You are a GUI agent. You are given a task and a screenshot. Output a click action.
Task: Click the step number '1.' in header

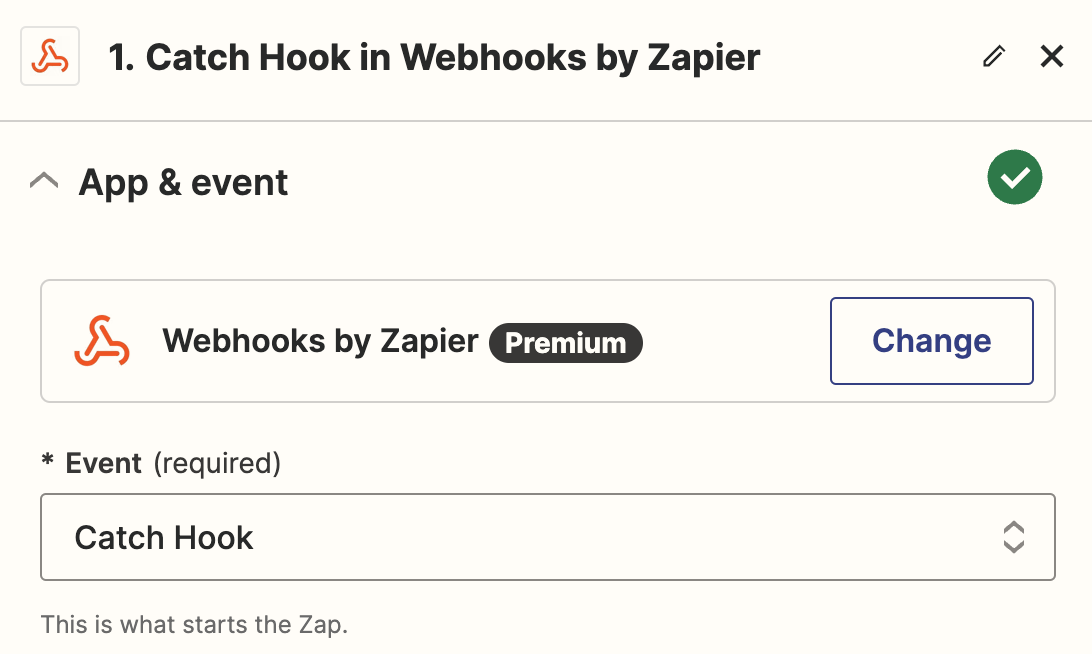pos(122,58)
